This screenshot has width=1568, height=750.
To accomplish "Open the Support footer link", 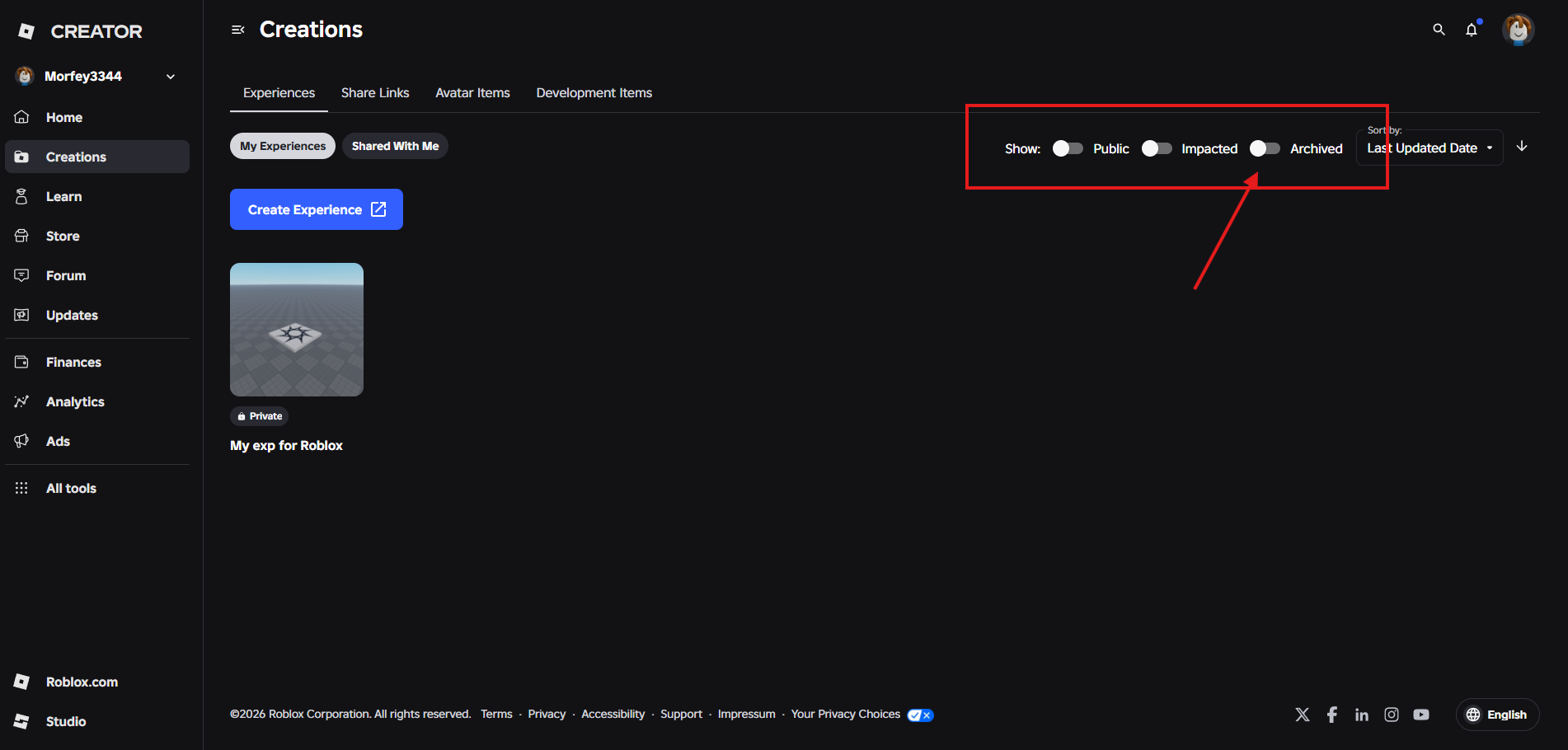I will click(681, 714).
